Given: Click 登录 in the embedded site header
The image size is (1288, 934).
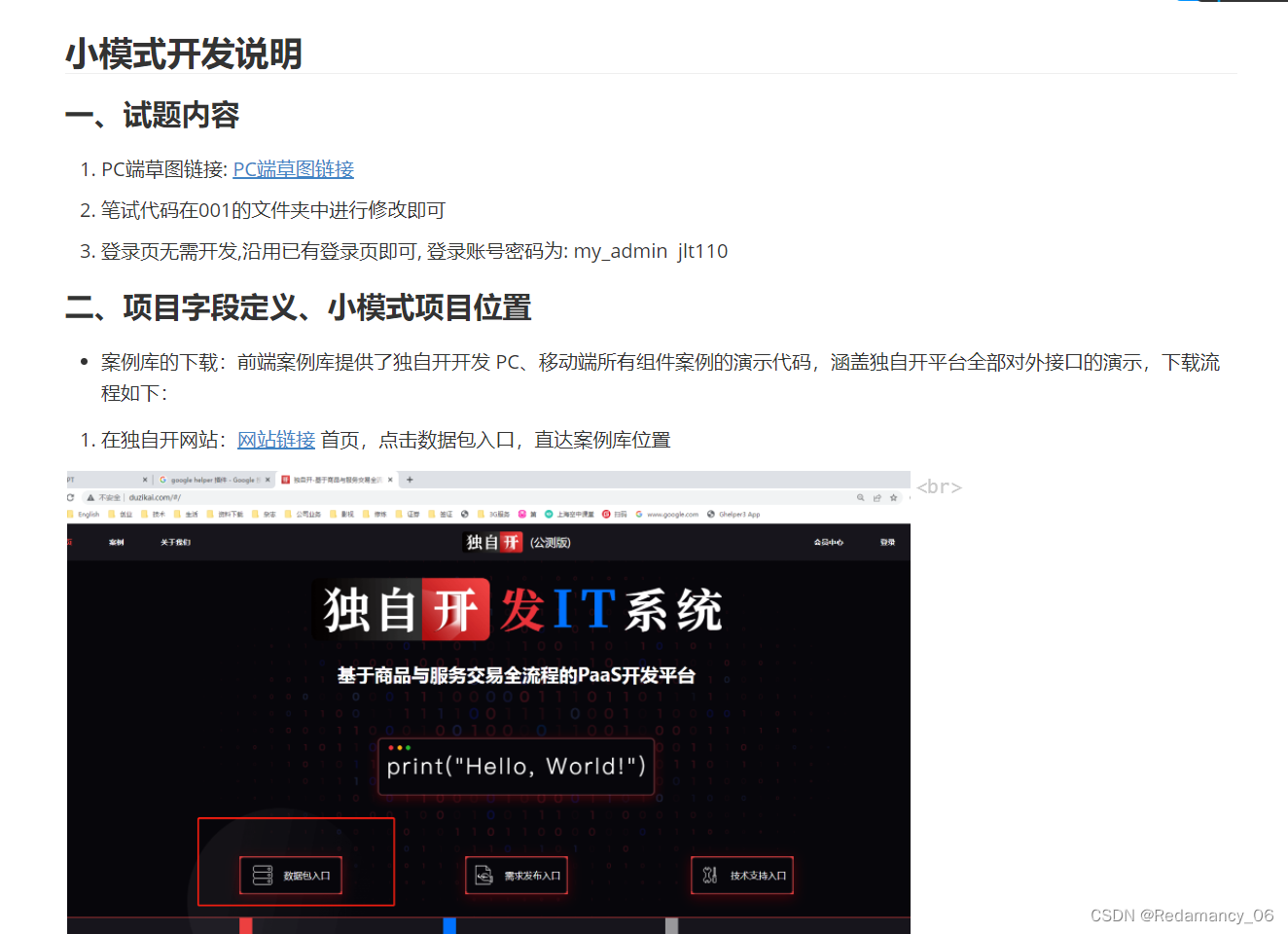Looking at the screenshot, I should [887, 542].
